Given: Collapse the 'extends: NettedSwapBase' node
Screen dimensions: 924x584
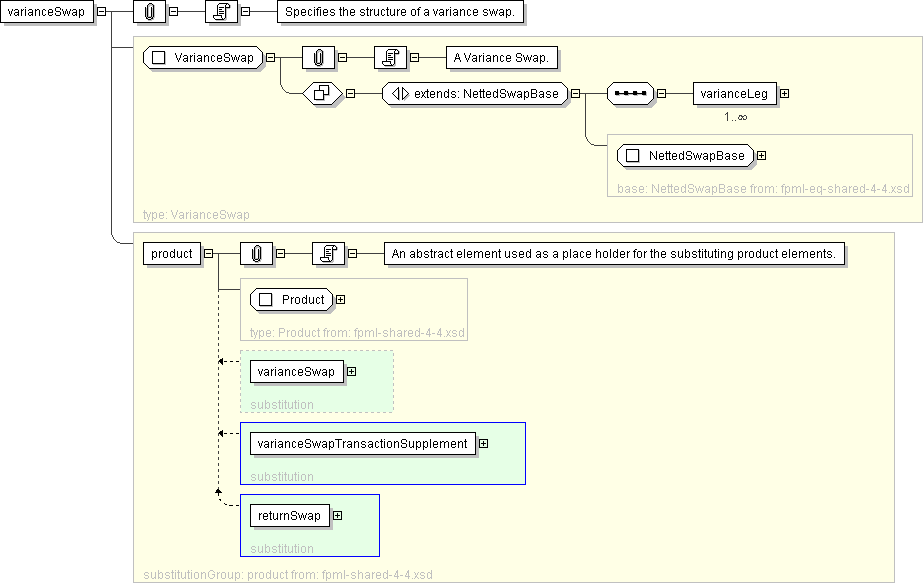Looking at the screenshot, I should pos(576,94).
